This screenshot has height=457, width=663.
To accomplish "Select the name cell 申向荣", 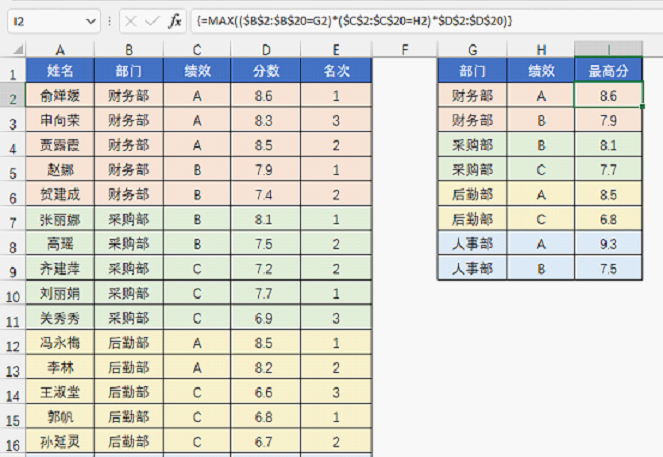I will (60, 120).
